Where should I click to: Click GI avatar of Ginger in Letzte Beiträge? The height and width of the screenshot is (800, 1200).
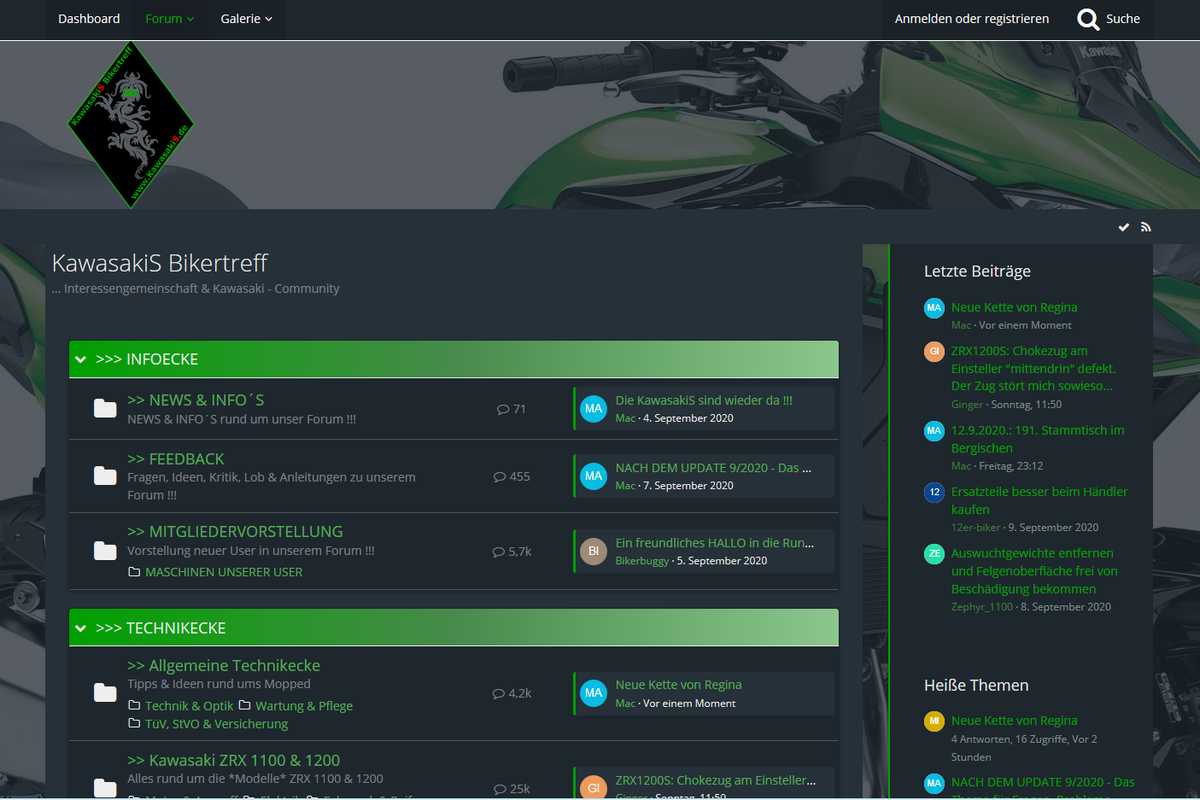(934, 352)
